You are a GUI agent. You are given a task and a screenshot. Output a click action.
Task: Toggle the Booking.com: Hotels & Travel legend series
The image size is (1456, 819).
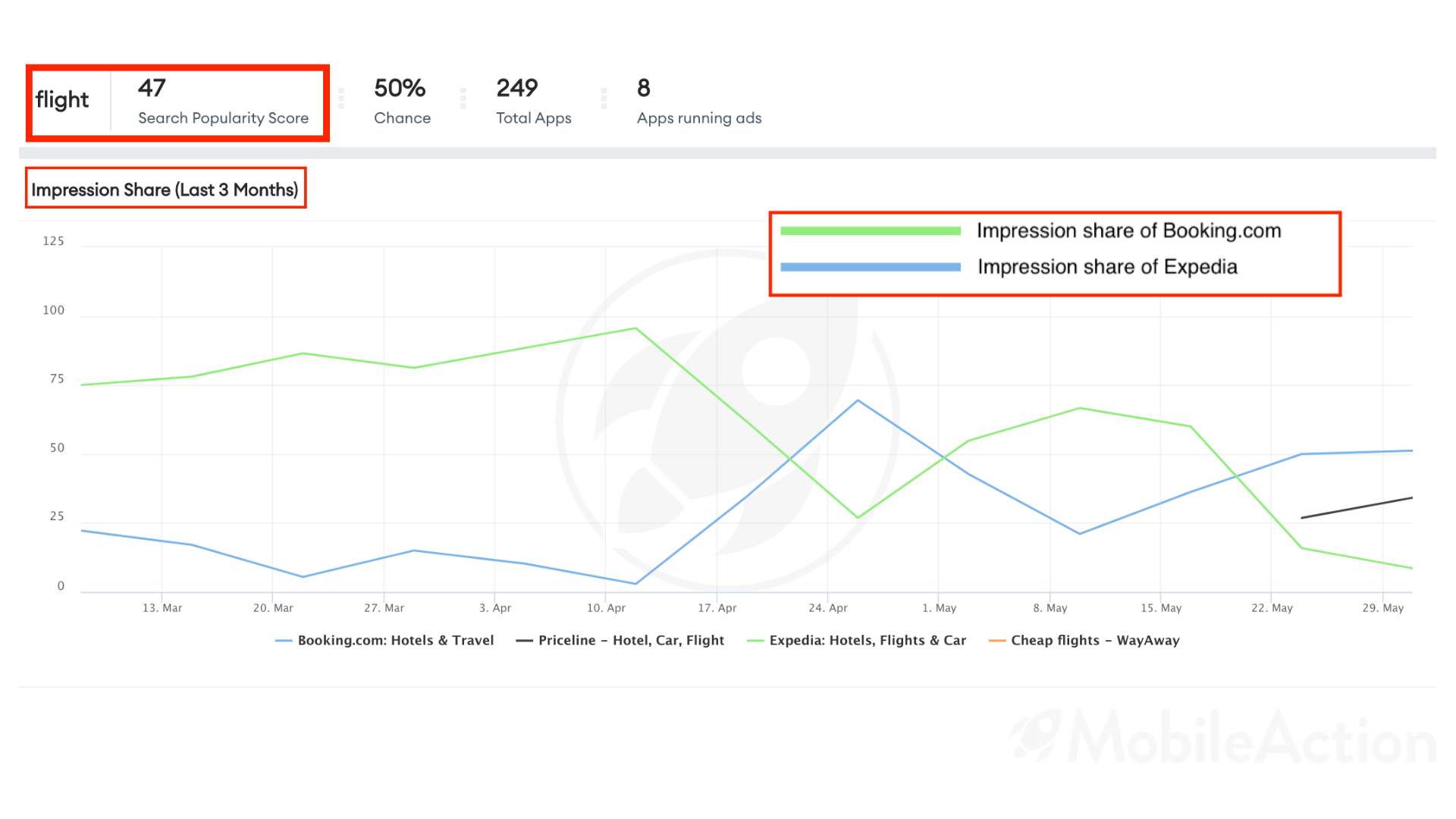384,641
